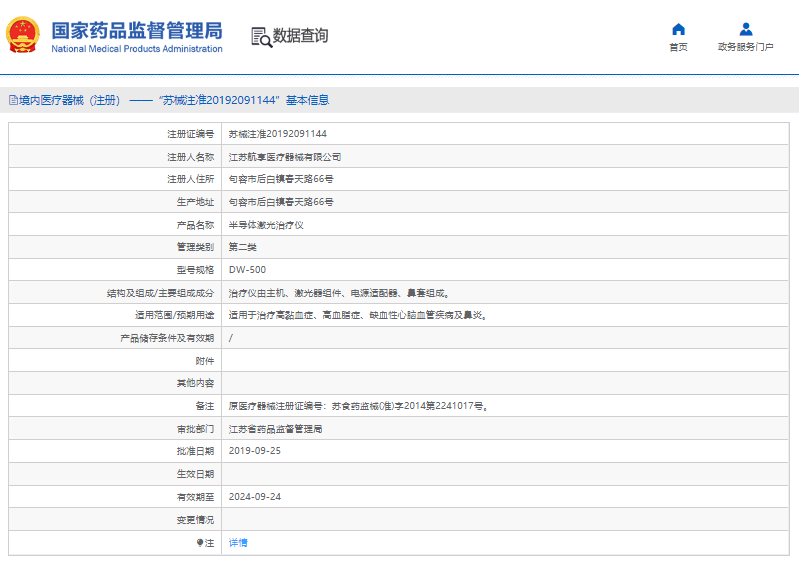Viewport: 799px width, 563px height.
Task: Click the 批准日期 label
Action: pyautogui.click(x=195, y=451)
